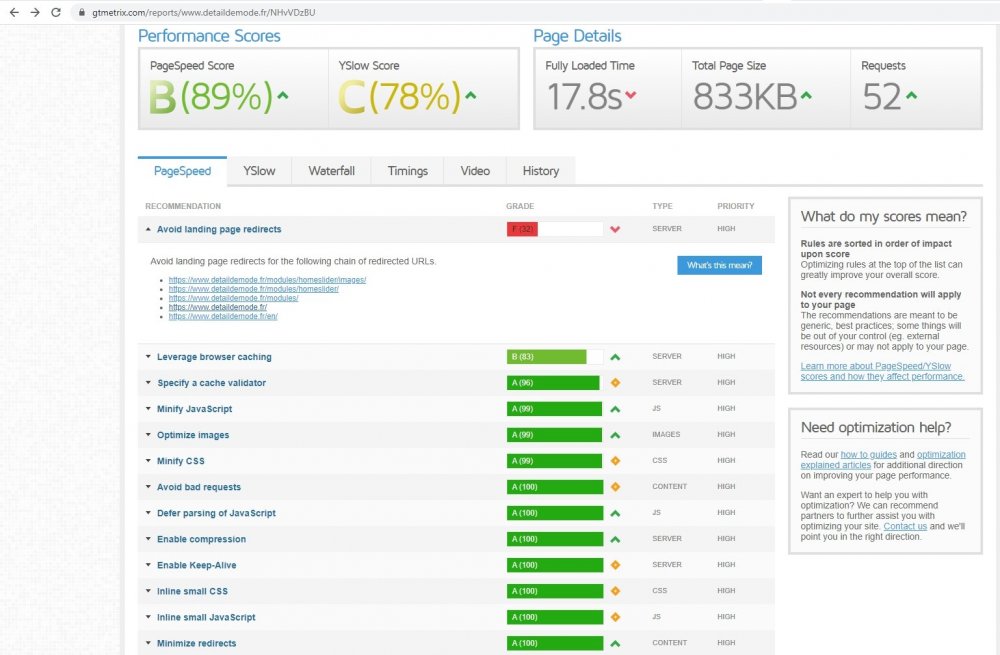Switch to the YSlow tab
The image size is (1000, 655).
259,171
